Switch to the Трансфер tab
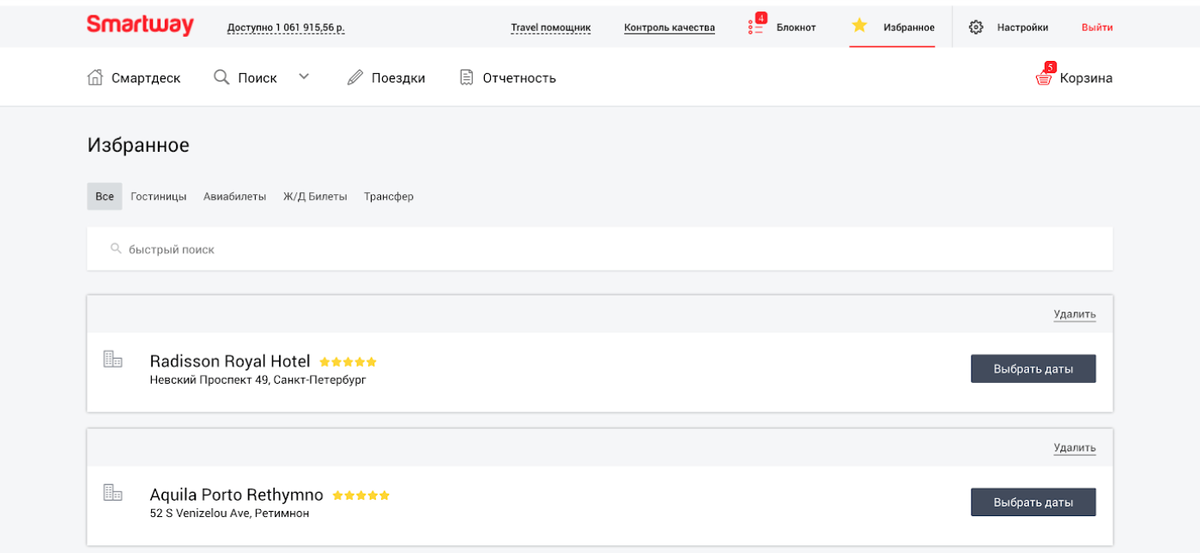 (389, 197)
